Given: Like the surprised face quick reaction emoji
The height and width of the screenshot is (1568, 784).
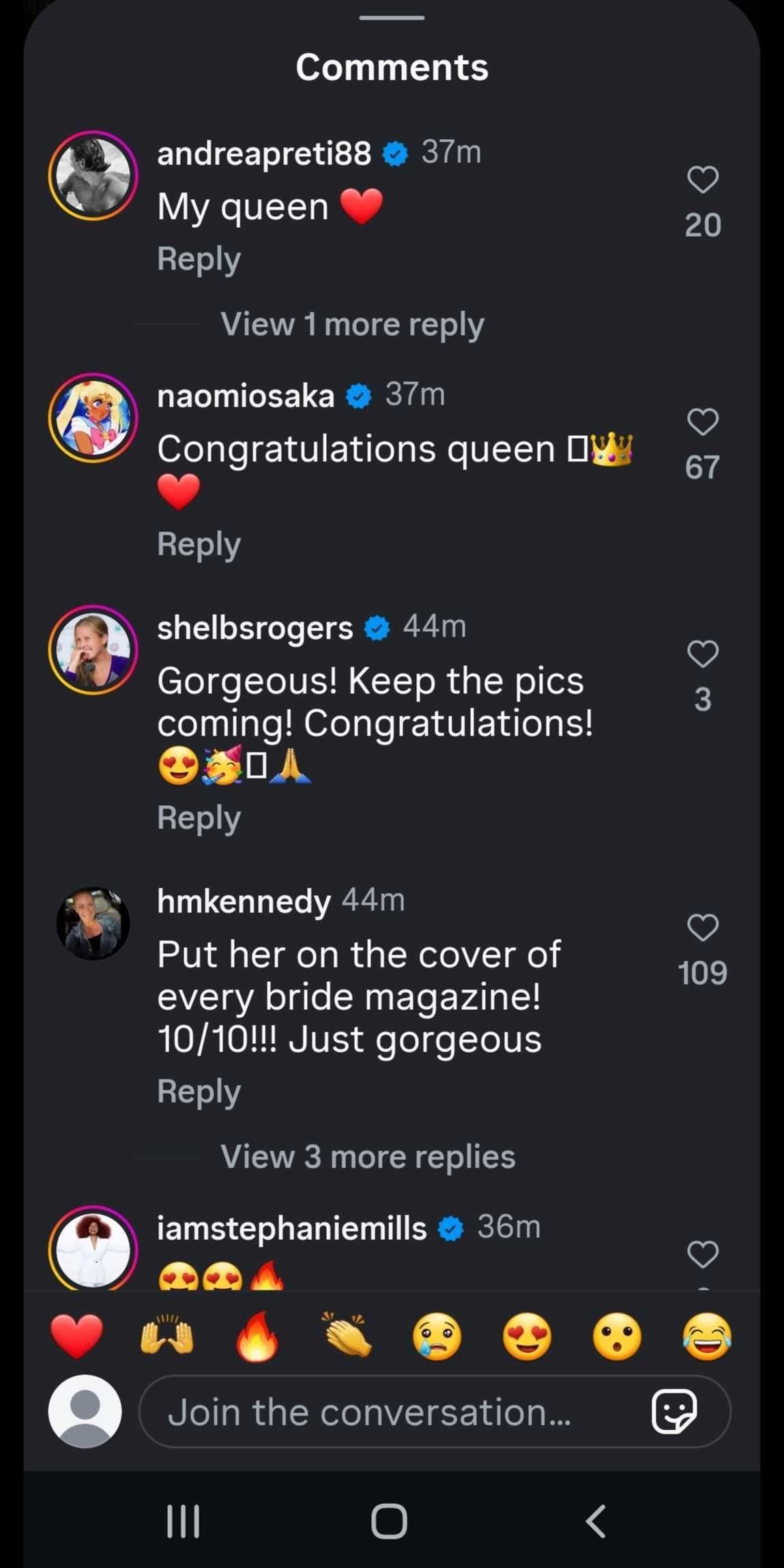Looking at the screenshot, I should point(617,1334).
